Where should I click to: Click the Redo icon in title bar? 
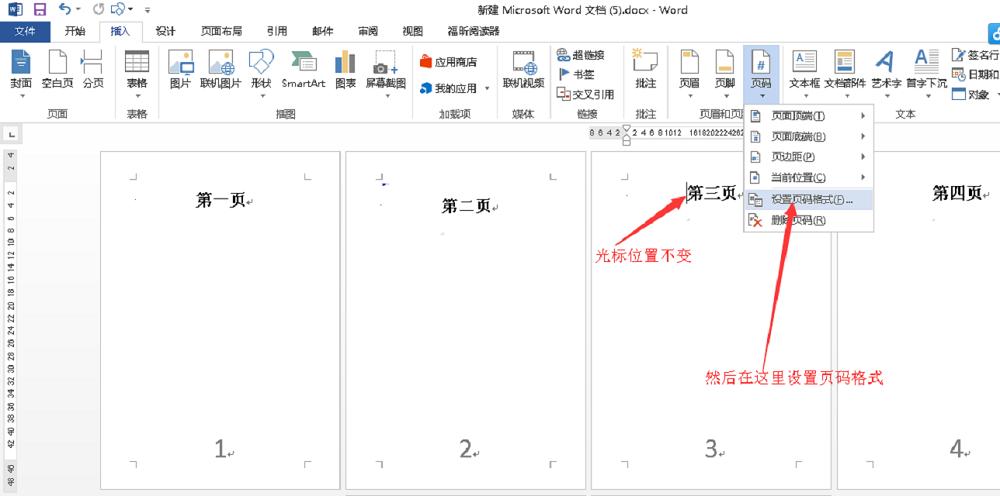99,10
